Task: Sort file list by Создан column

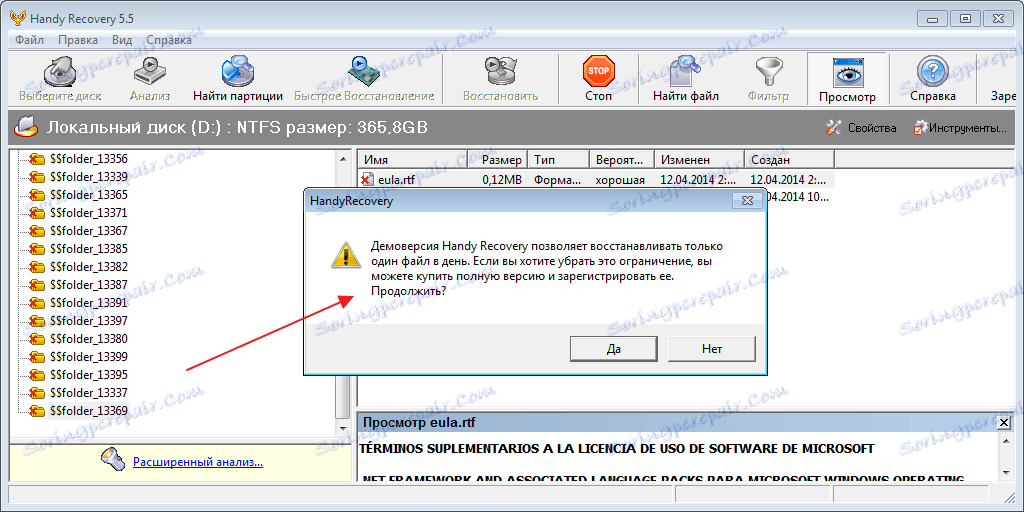Action: tap(790, 160)
